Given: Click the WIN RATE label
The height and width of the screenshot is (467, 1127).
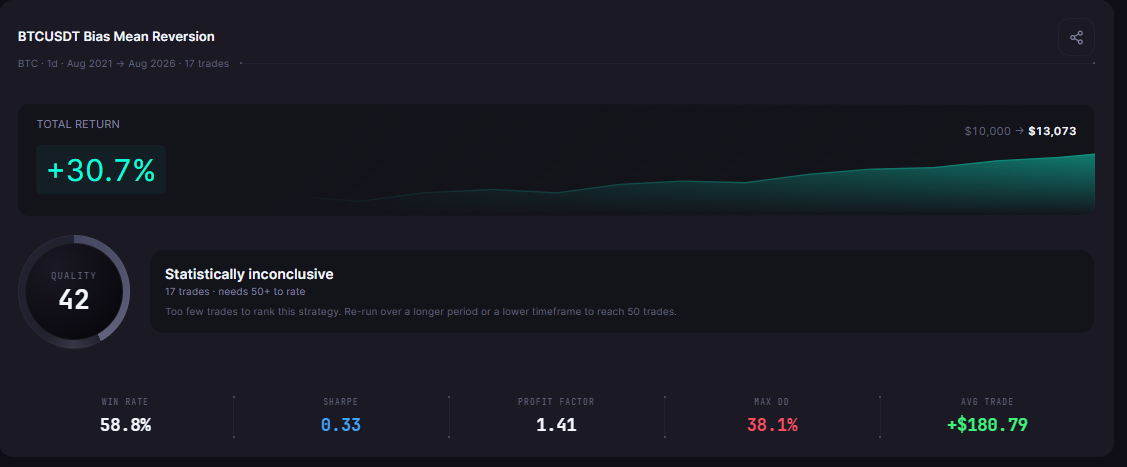Looking at the screenshot, I should click(x=125, y=402).
